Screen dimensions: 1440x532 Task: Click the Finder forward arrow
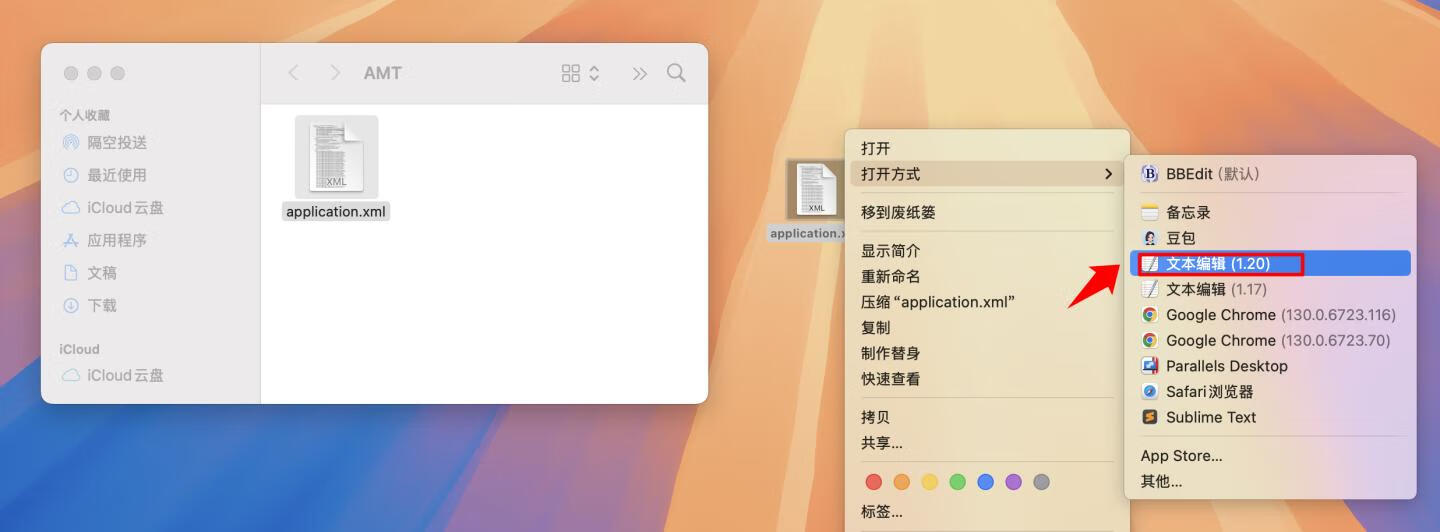(335, 73)
